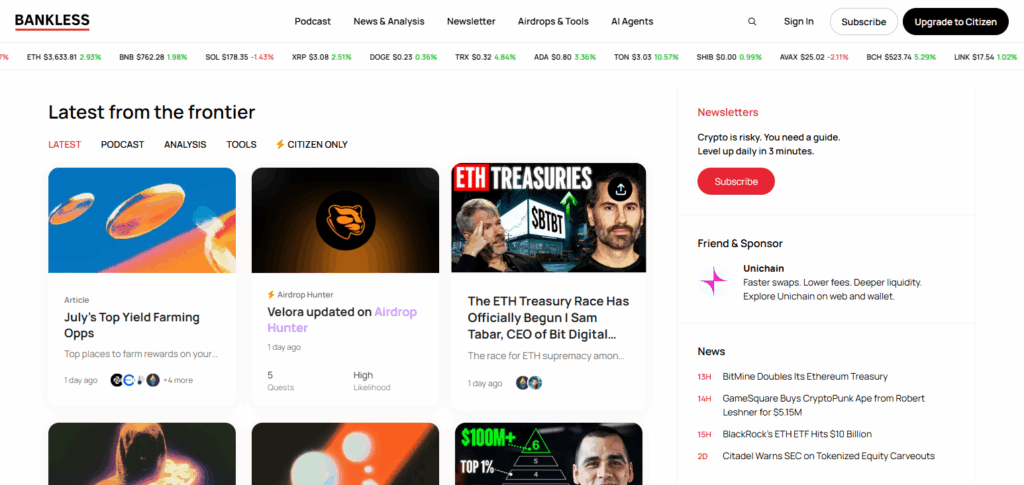Click the share icon on ETH Treasuries thumbnail
Screen dimensions: 1024x485
click(x=620, y=189)
